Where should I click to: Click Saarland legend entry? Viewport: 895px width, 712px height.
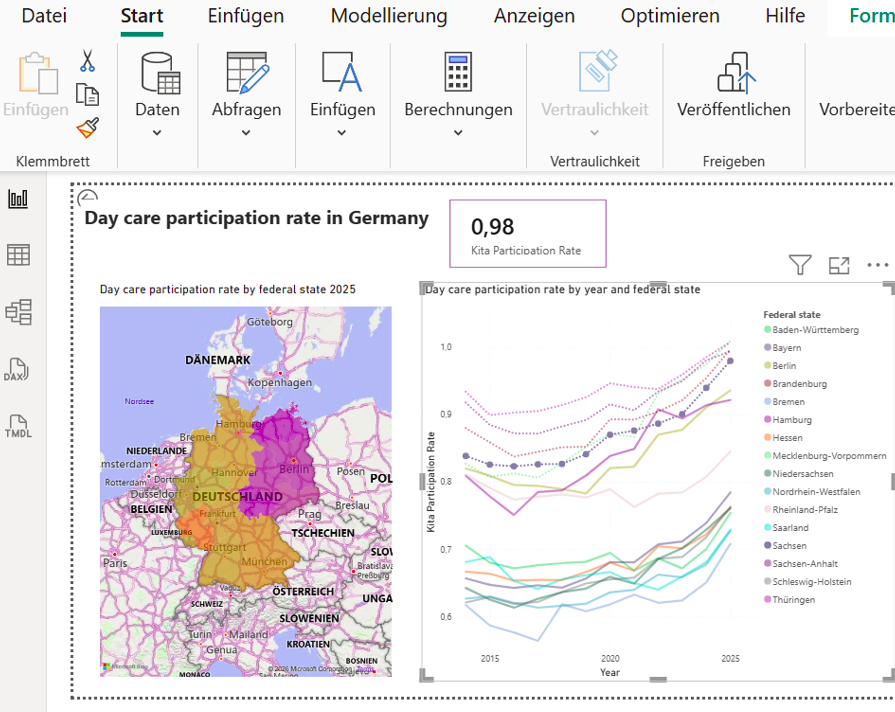coord(787,528)
